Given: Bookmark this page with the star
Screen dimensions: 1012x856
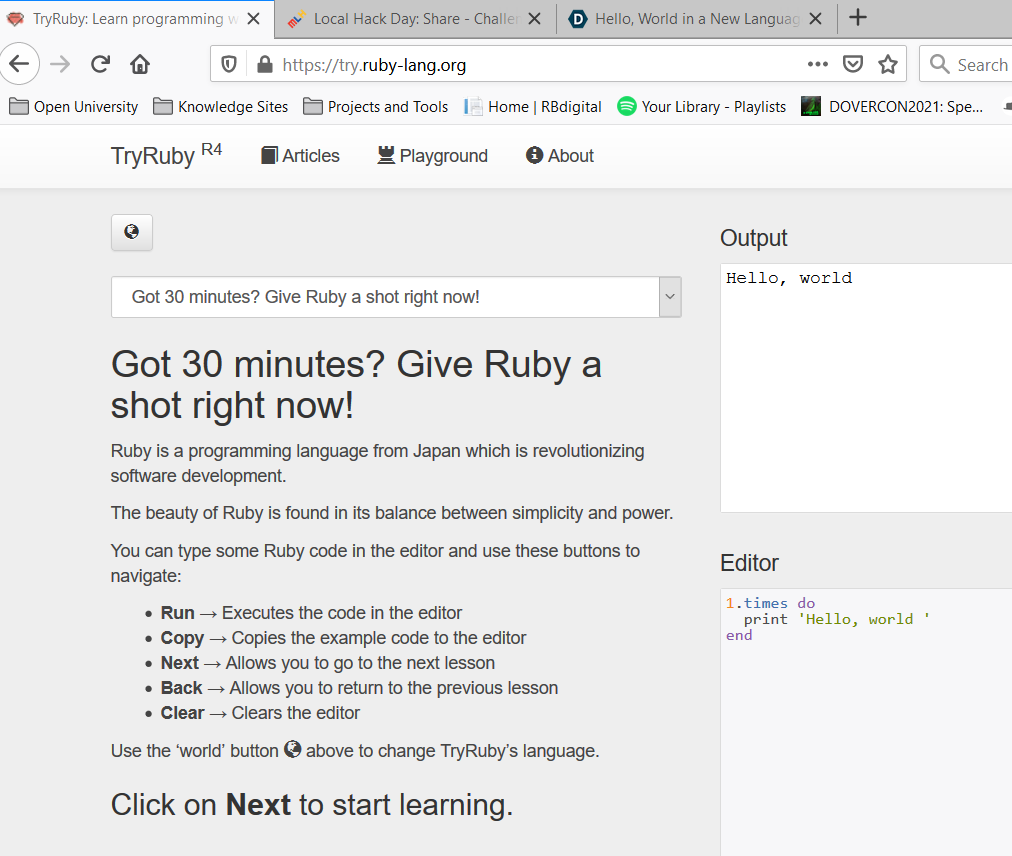Looking at the screenshot, I should [888, 64].
